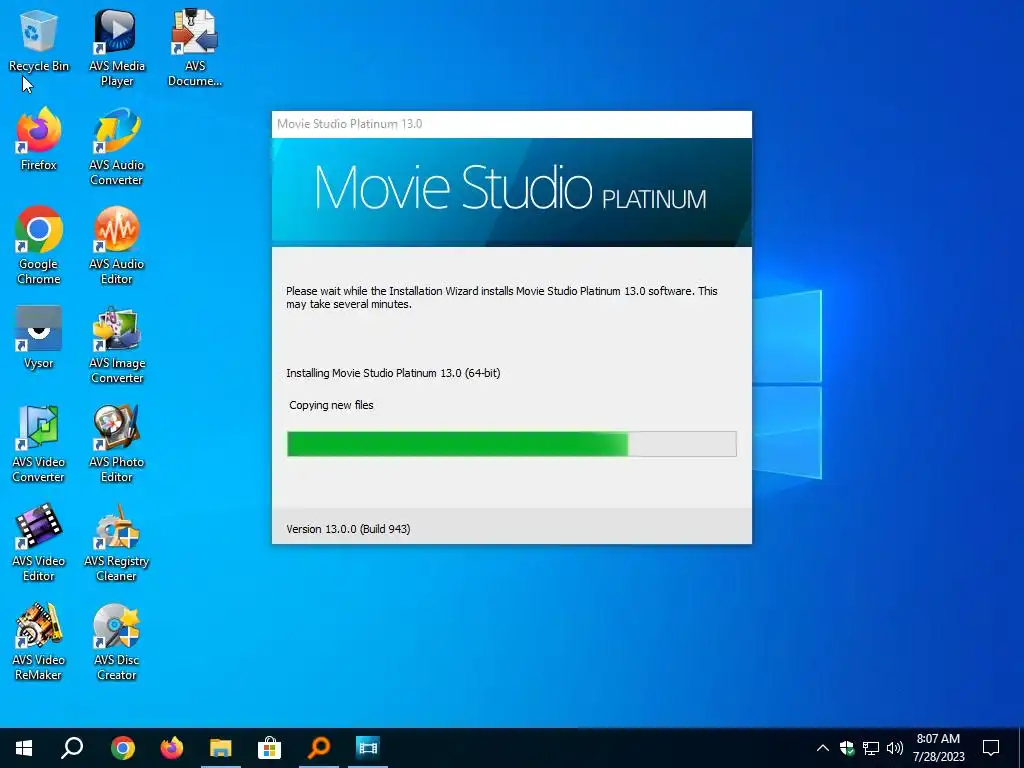Viewport: 1024px width, 768px height.
Task: Open the volume control tray icon
Action: point(895,748)
